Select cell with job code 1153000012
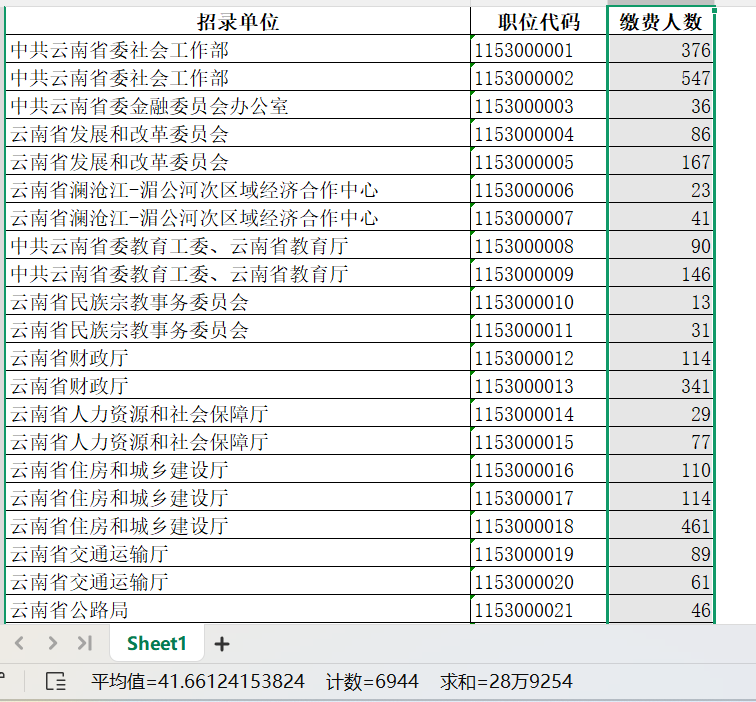 (539, 358)
